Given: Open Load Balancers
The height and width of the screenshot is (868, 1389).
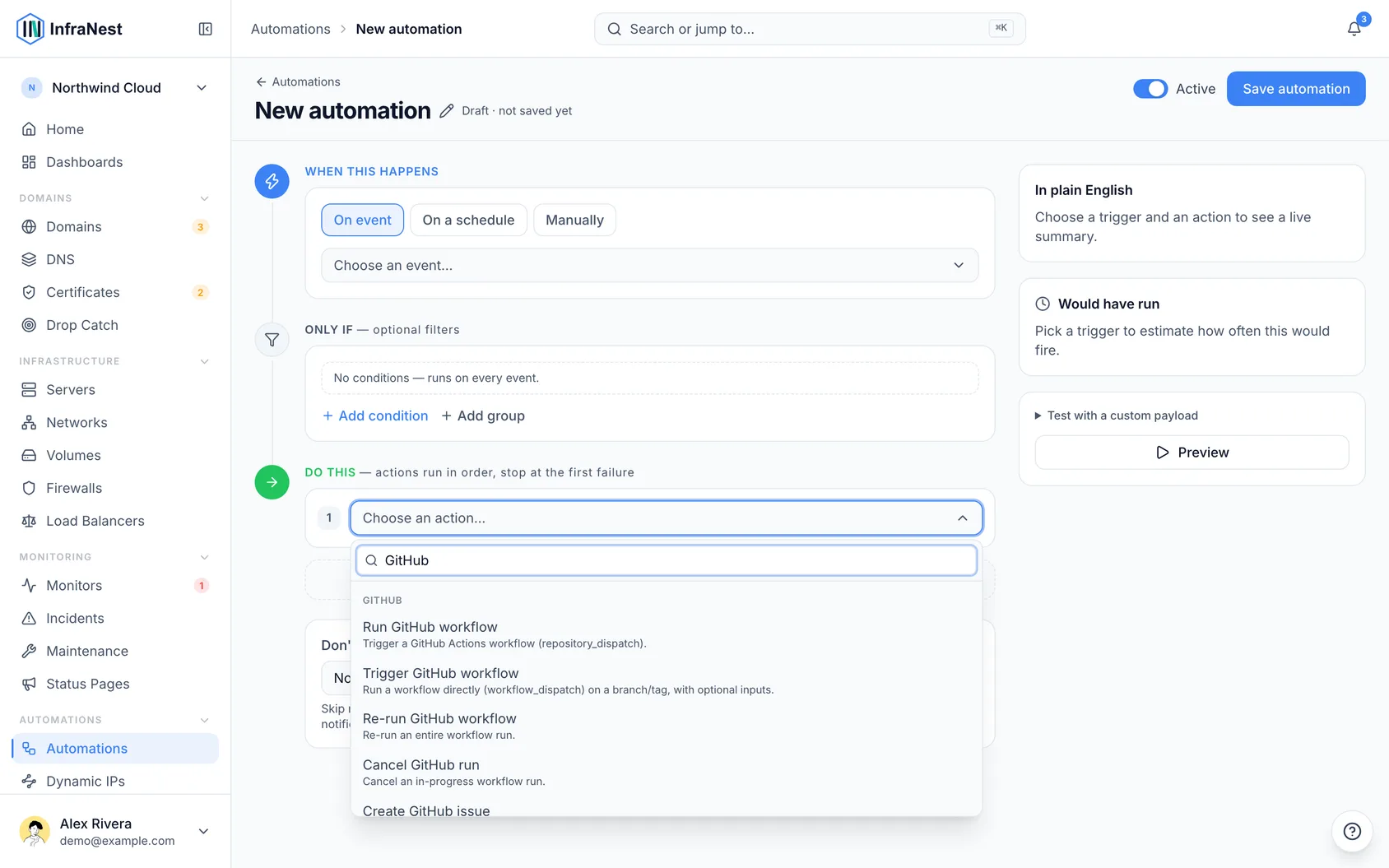Looking at the screenshot, I should pos(115,521).
